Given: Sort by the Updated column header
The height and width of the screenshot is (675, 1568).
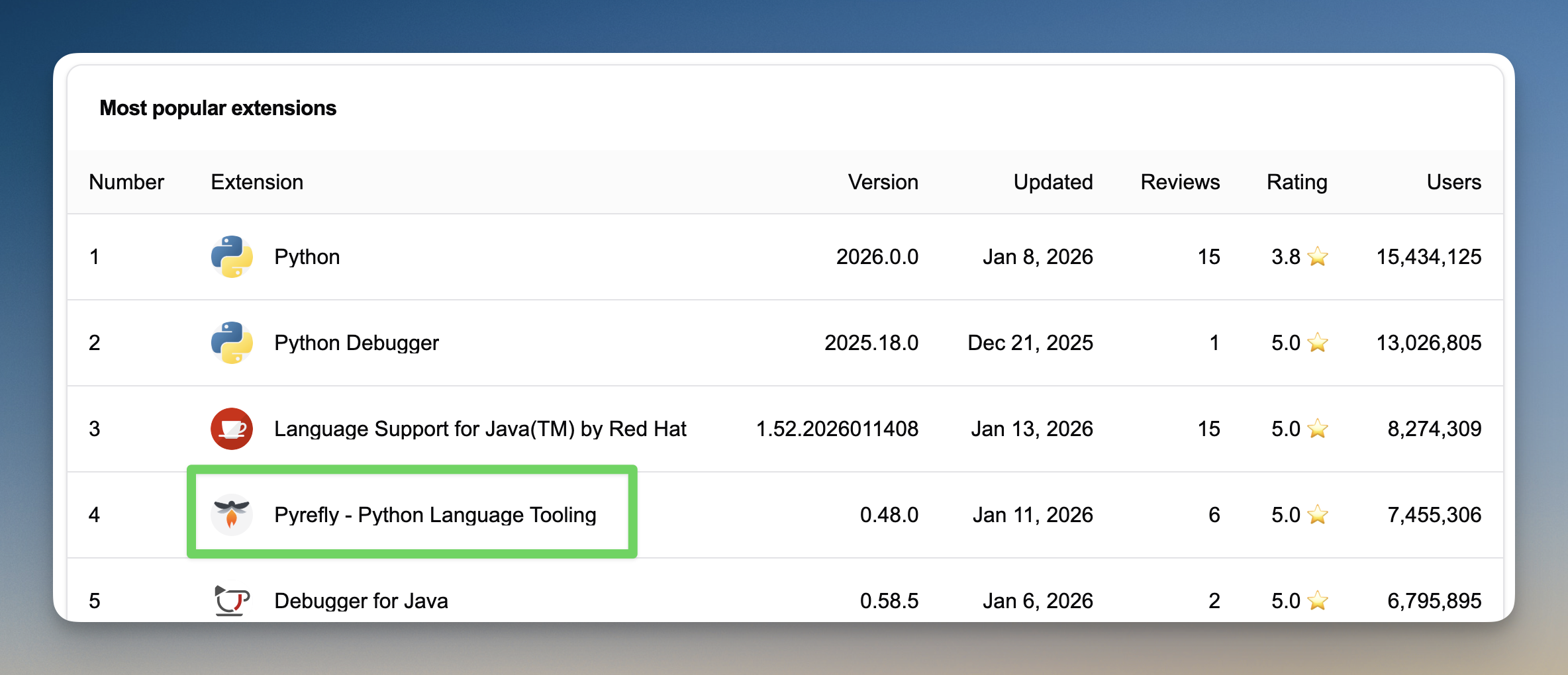Looking at the screenshot, I should click(1053, 182).
